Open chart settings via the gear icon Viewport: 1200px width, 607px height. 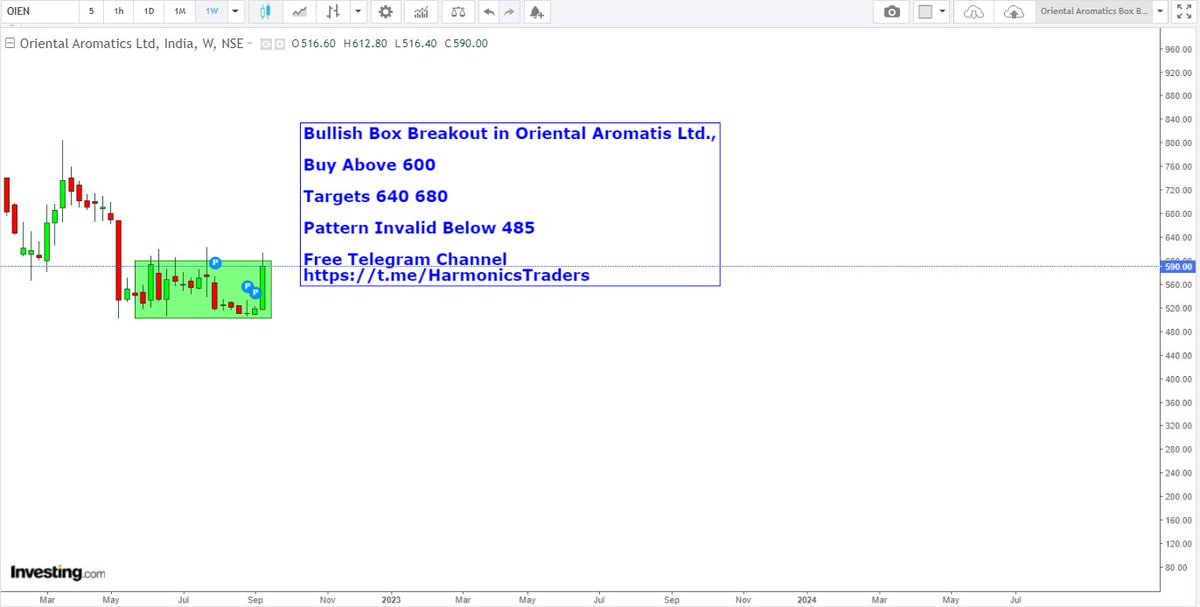click(x=386, y=11)
